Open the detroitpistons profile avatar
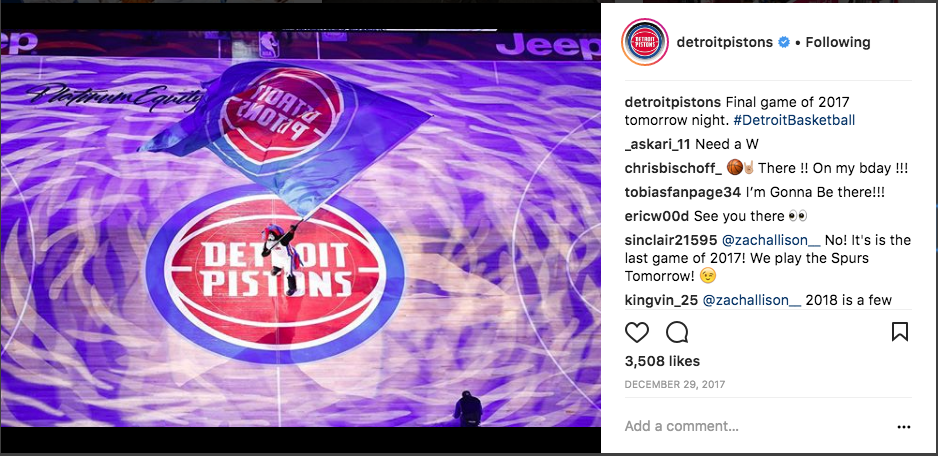This screenshot has width=938, height=456. click(645, 42)
